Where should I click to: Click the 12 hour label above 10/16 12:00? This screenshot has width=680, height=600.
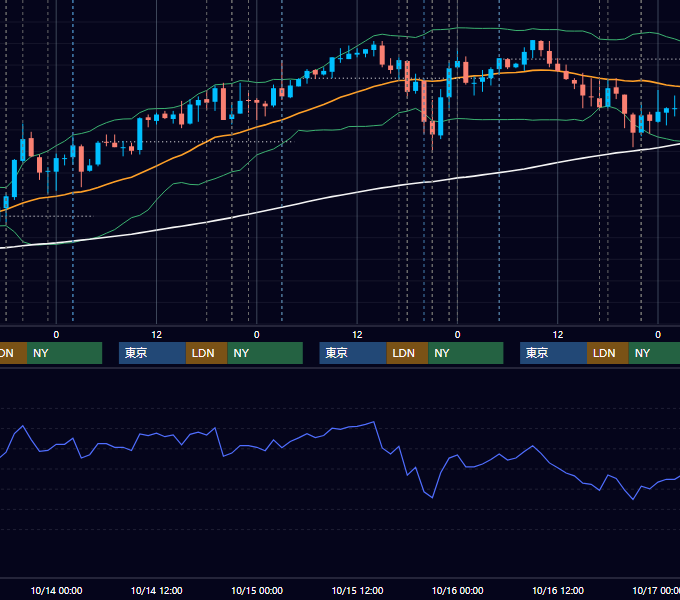click(x=558, y=335)
